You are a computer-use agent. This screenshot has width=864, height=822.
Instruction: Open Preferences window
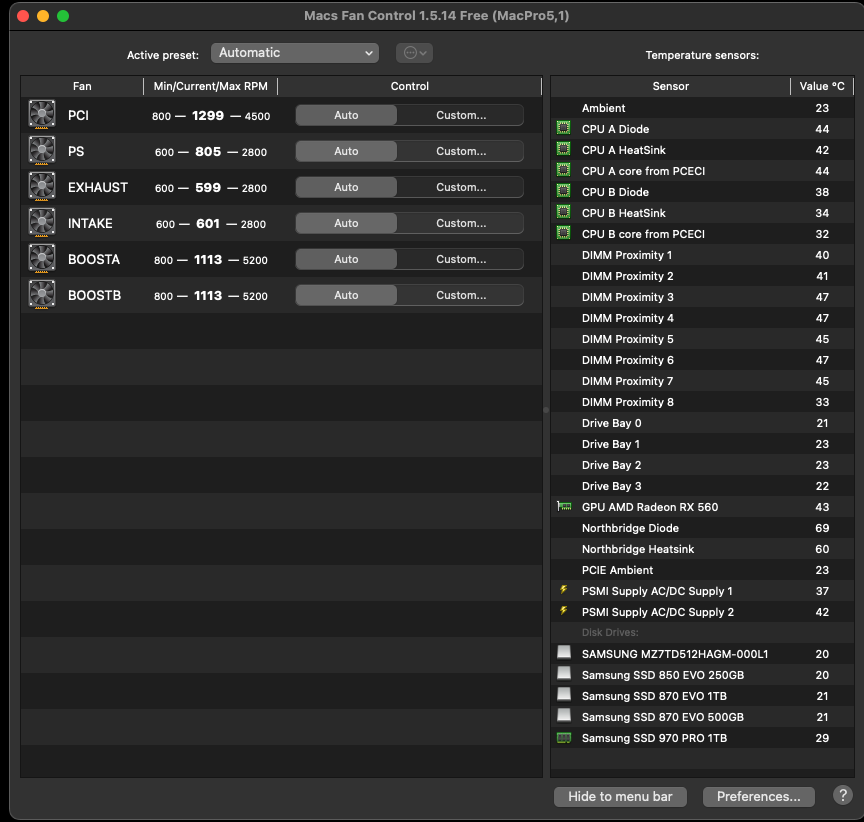[x=759, y=797]
